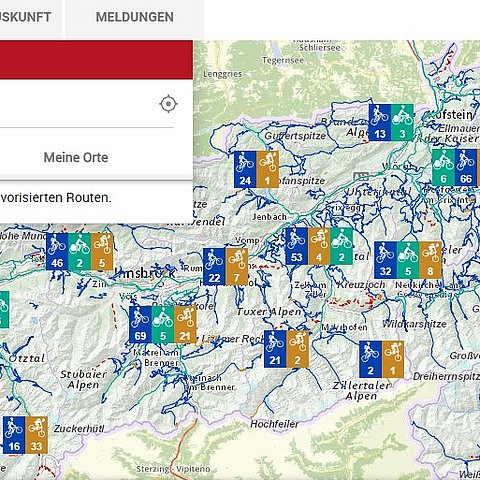This screenshot has width=480, height=480.
Task: Click green marker with 5 beside 32
Action: (408, 260)
